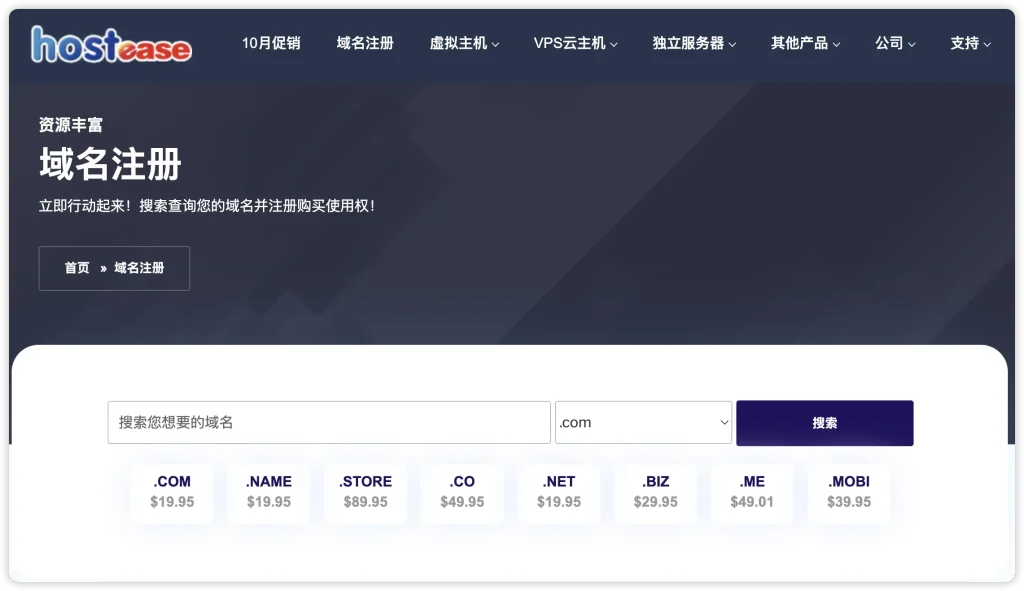Open the 独立服务器 dropdown
The image size is (1024, 591).
pyautogui.click(x=694, y=43)
